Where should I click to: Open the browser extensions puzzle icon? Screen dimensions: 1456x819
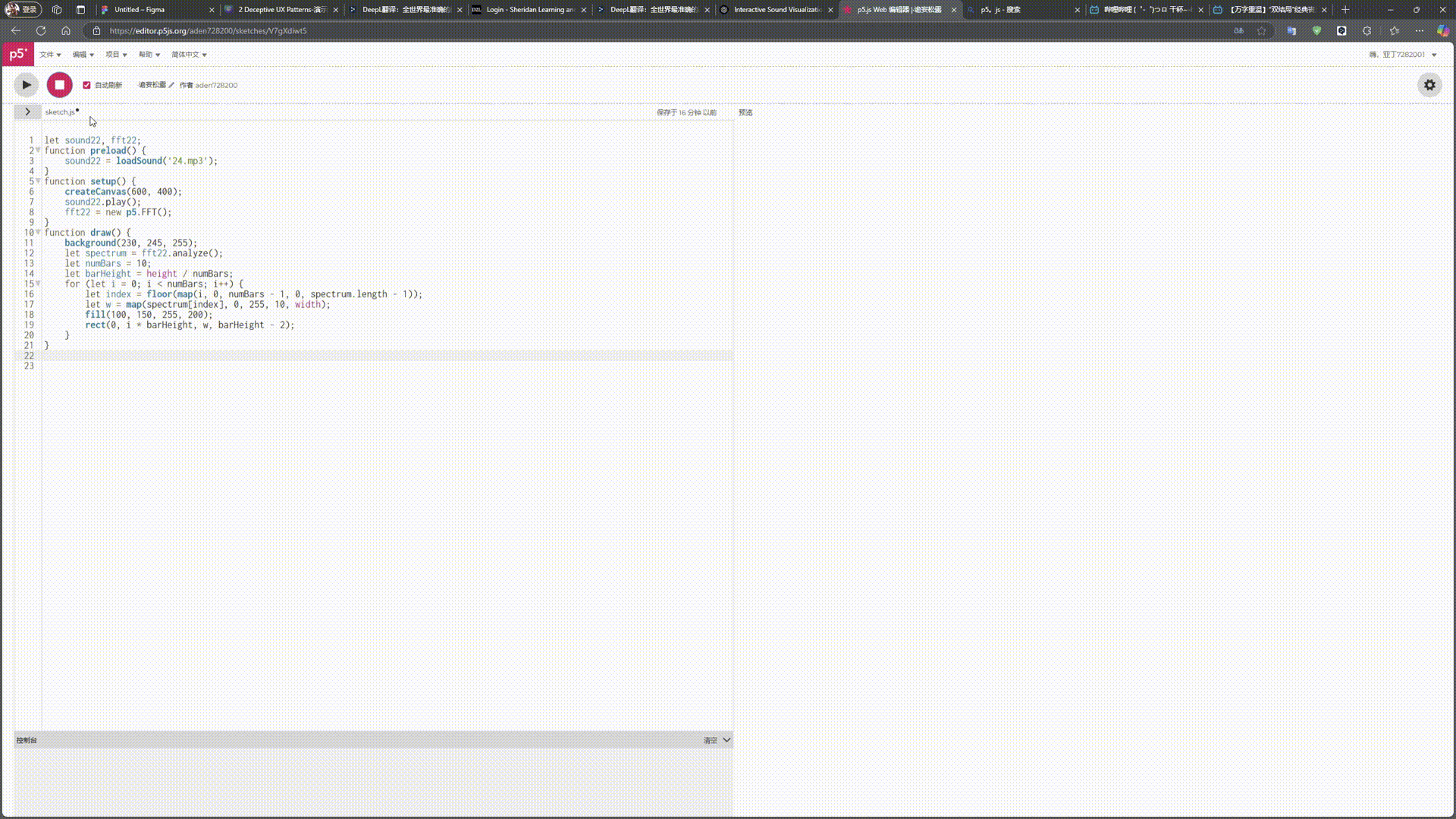[1367, 31]
